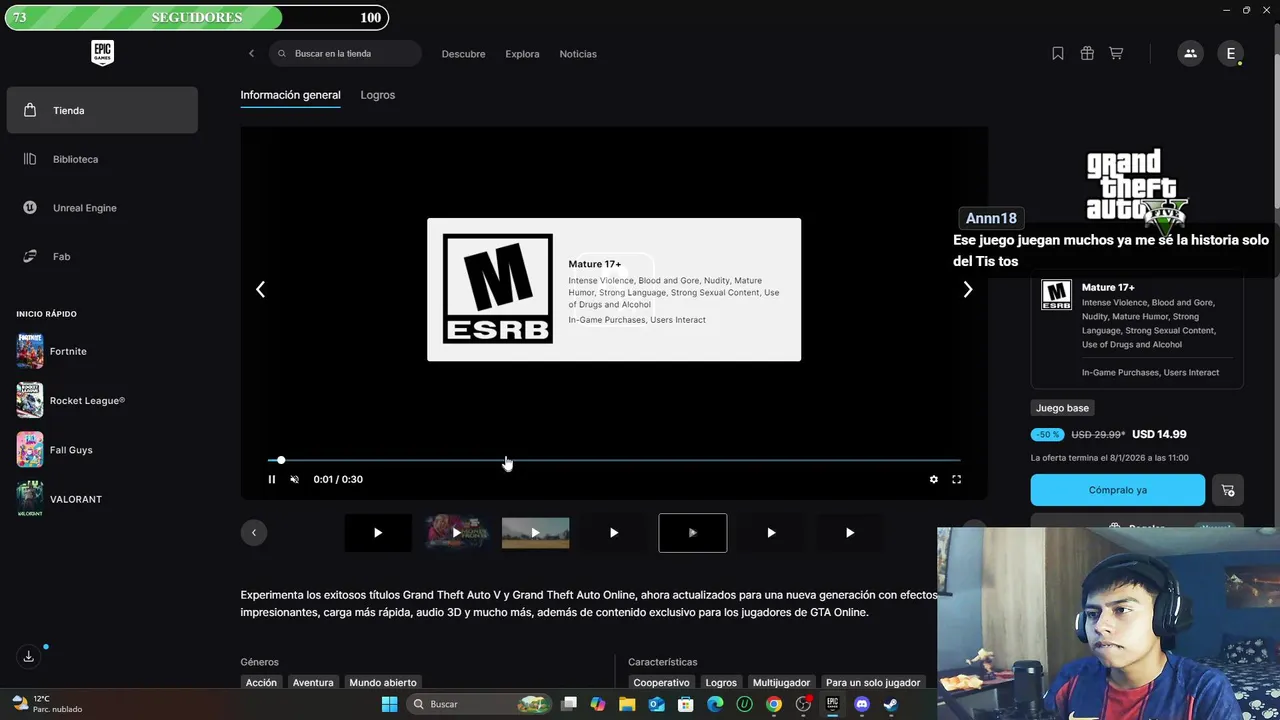Open the friends icon in header

click(x=1190, y=53)
